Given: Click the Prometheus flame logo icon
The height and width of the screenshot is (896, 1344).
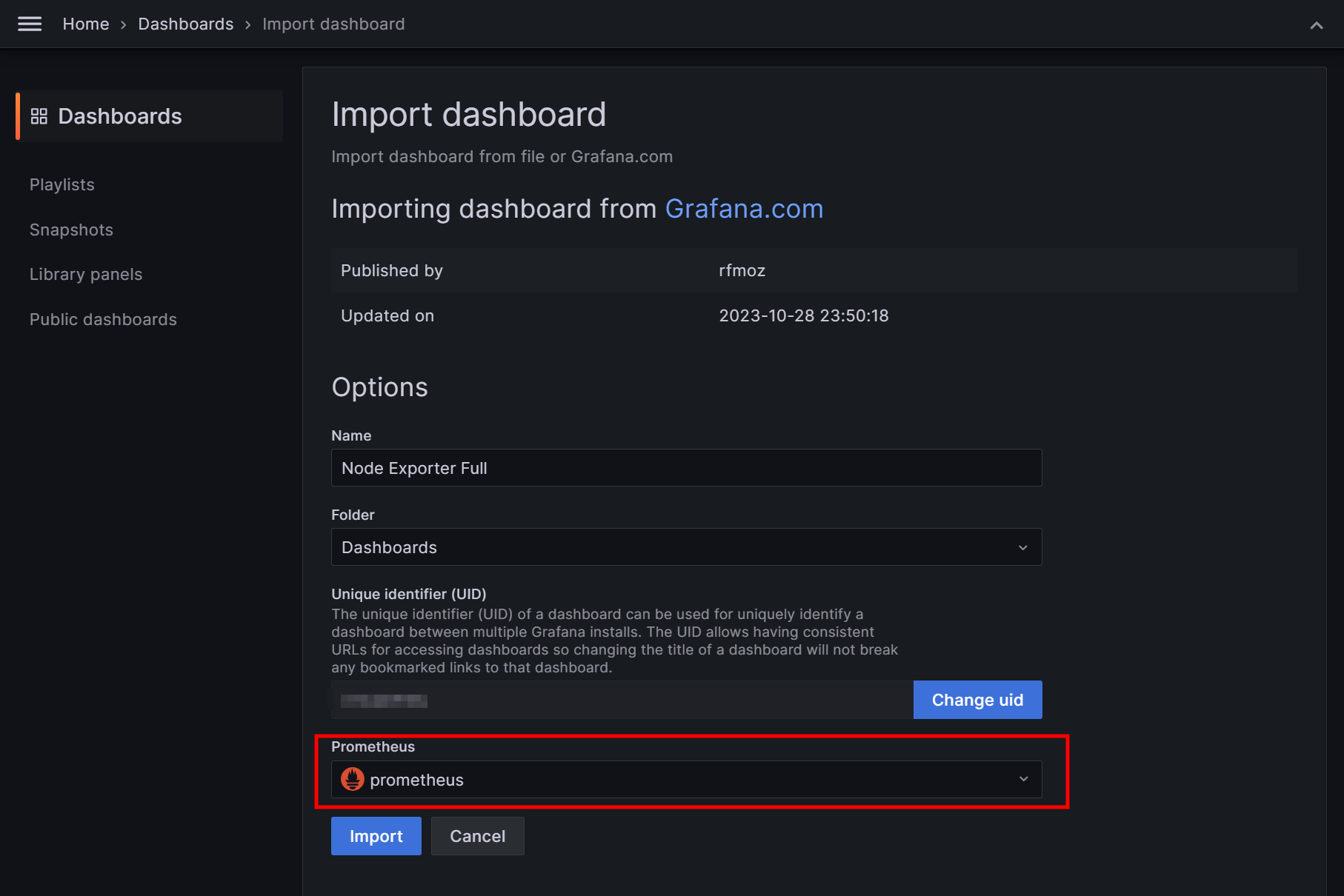Looking at the screenshot, I should (x=353, y=779).
